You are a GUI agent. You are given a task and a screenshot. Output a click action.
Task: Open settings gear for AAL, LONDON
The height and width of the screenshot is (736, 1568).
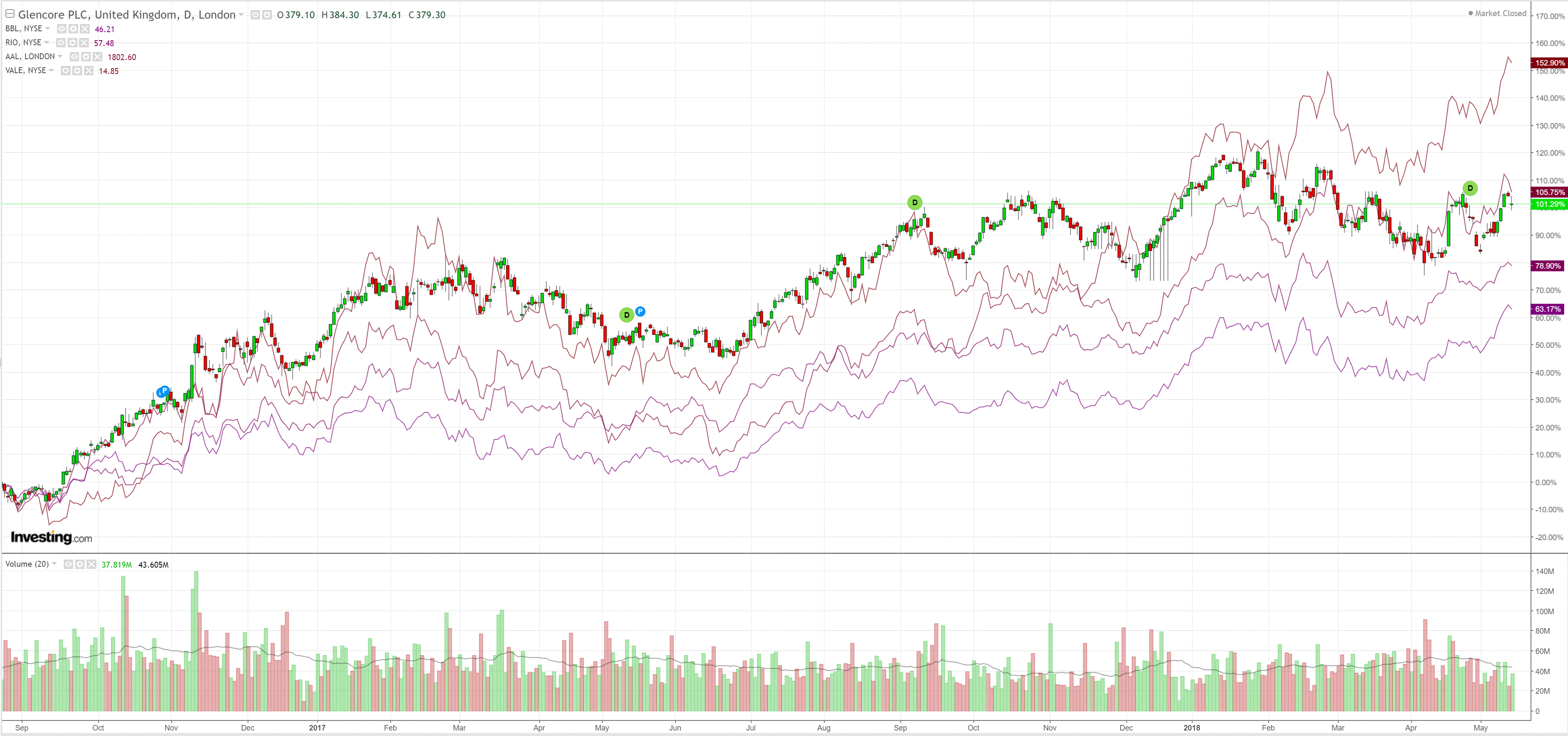(86, 57)
